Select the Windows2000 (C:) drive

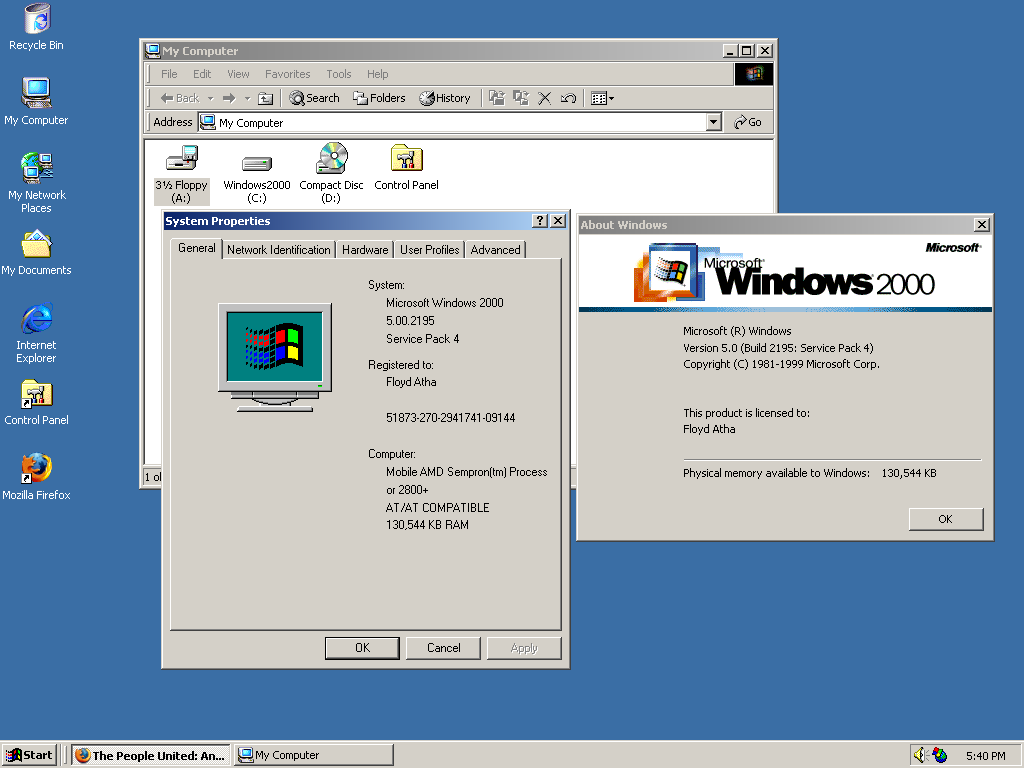coord(256,163)
